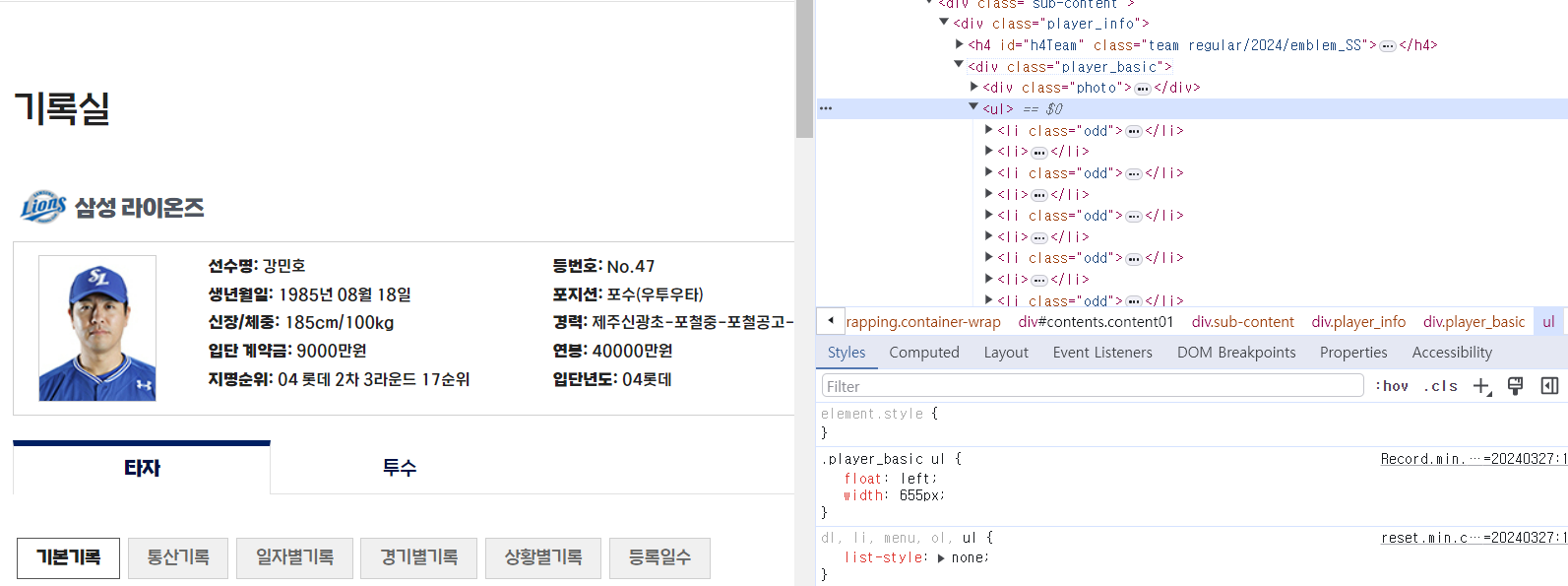Click the 지명순위 04 롯데 2차 3라운드 text
This screenshot has width=1568, height=586.
339,379
